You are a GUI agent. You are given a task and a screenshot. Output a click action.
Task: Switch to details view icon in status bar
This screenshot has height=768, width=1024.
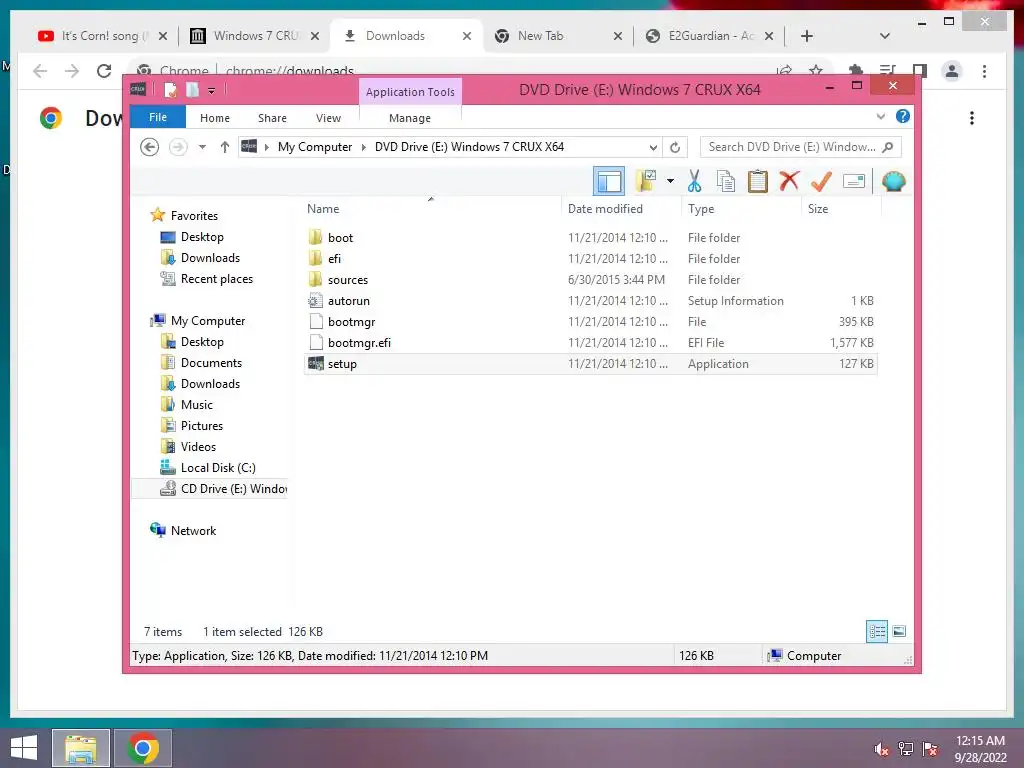[877, 632]
